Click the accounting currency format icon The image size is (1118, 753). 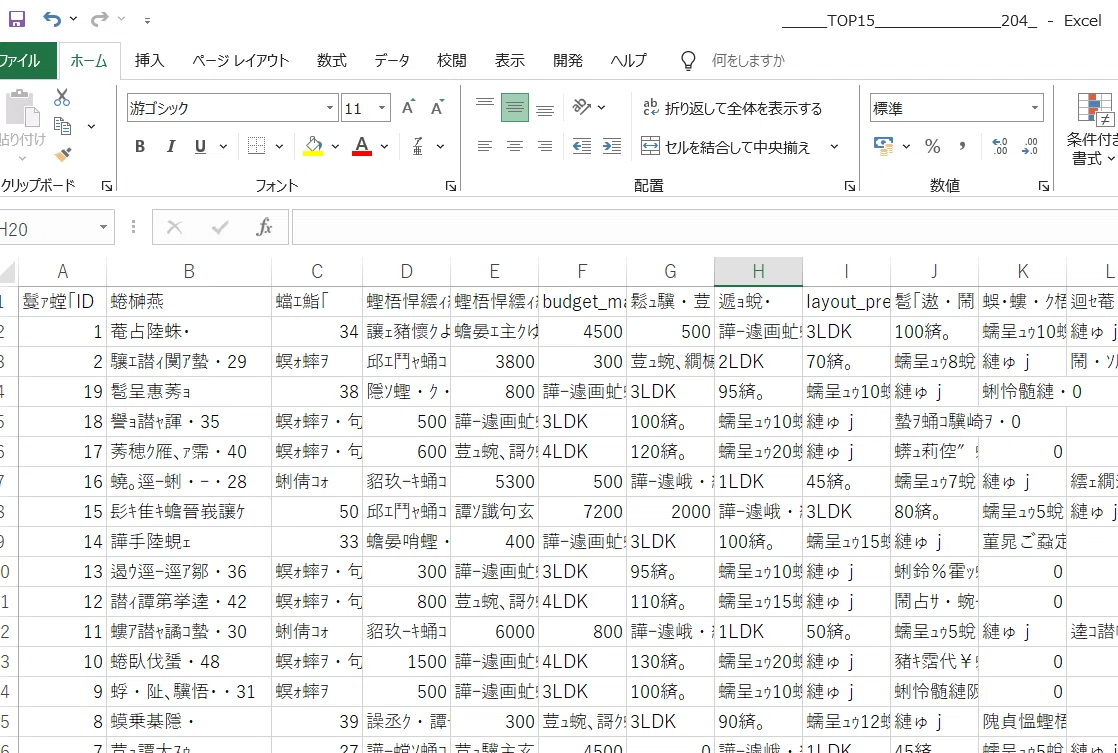click(883, 146)
